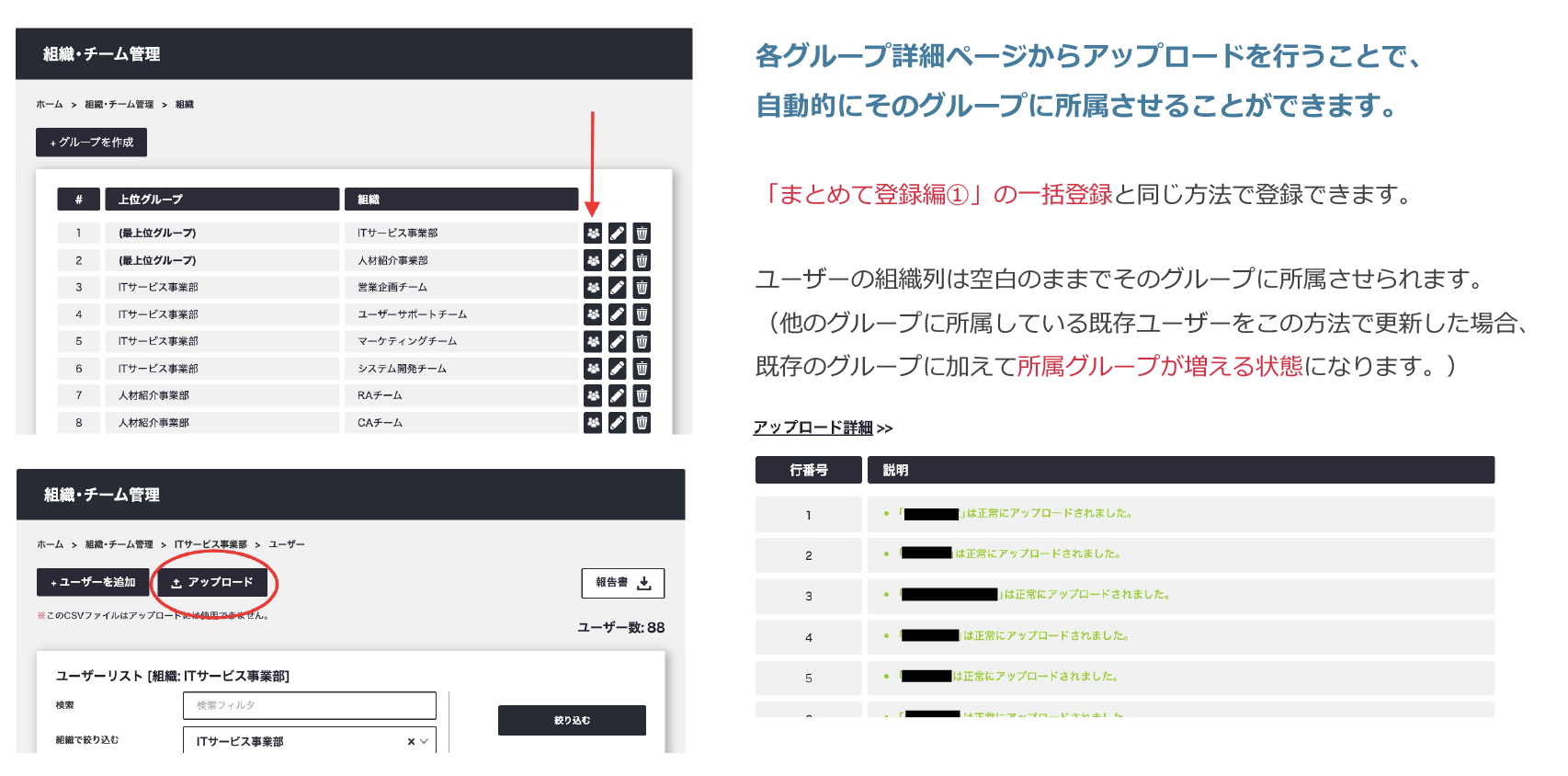Click the 説明 column header

tap(1181, 470)
